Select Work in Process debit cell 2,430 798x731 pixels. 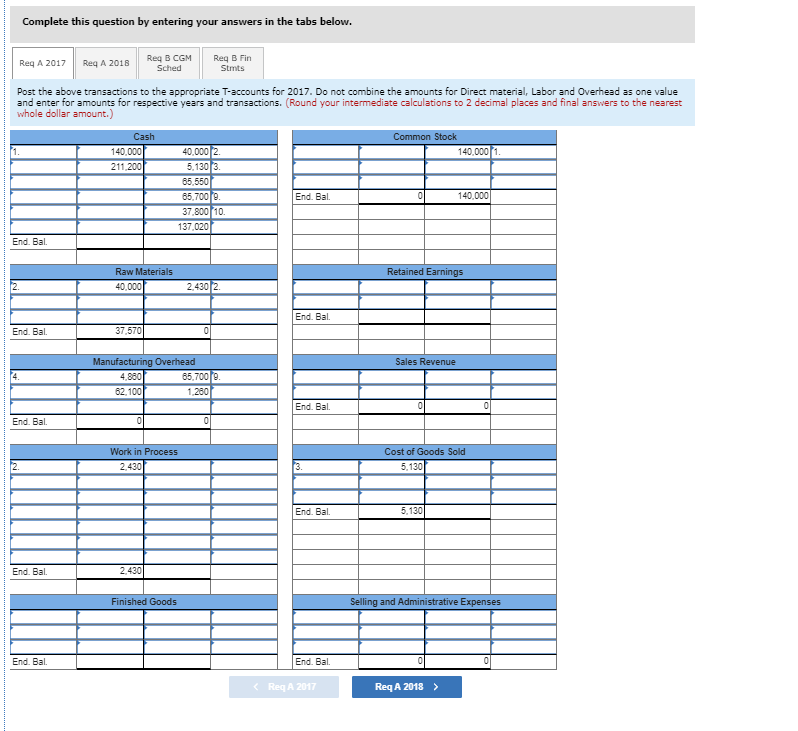[x=110, y=466]
